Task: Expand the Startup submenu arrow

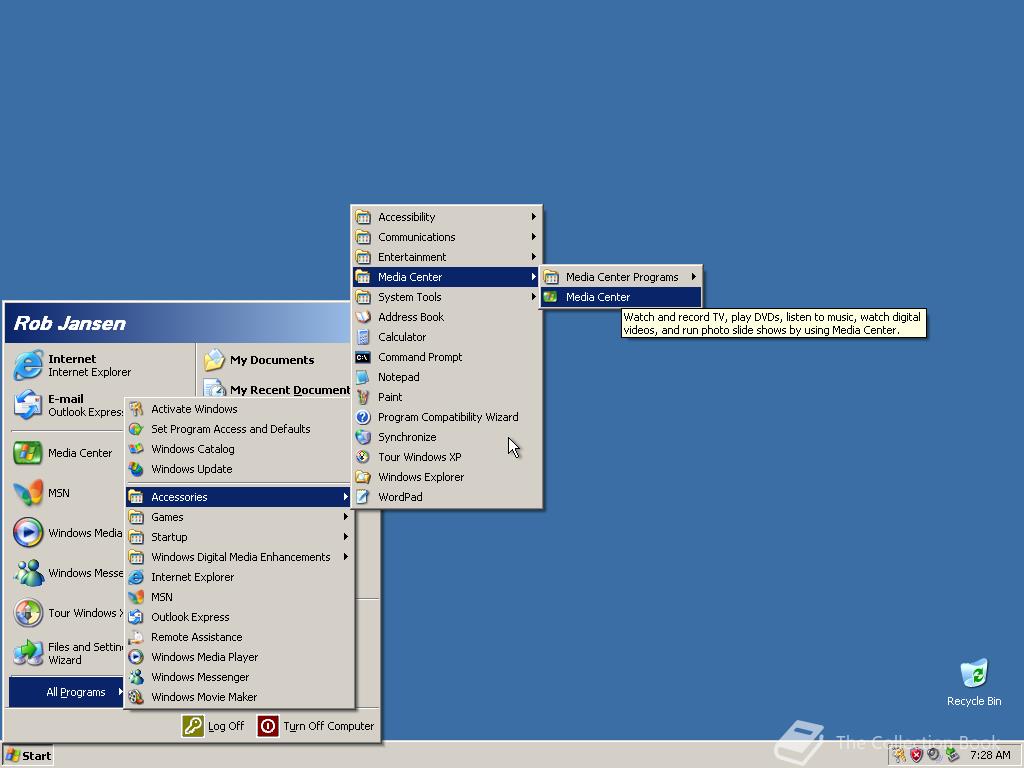Action: point(345,537)
